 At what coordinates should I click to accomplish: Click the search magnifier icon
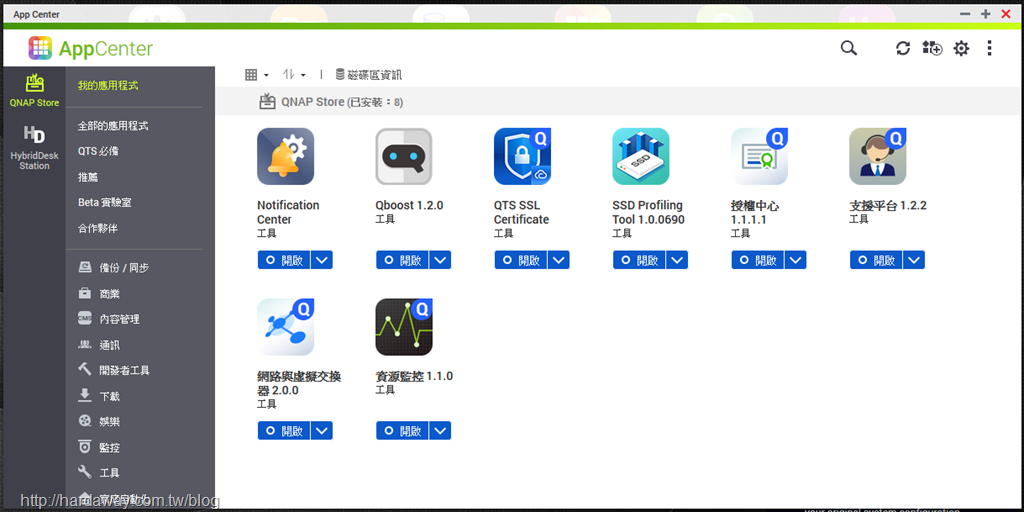(848, 48)
